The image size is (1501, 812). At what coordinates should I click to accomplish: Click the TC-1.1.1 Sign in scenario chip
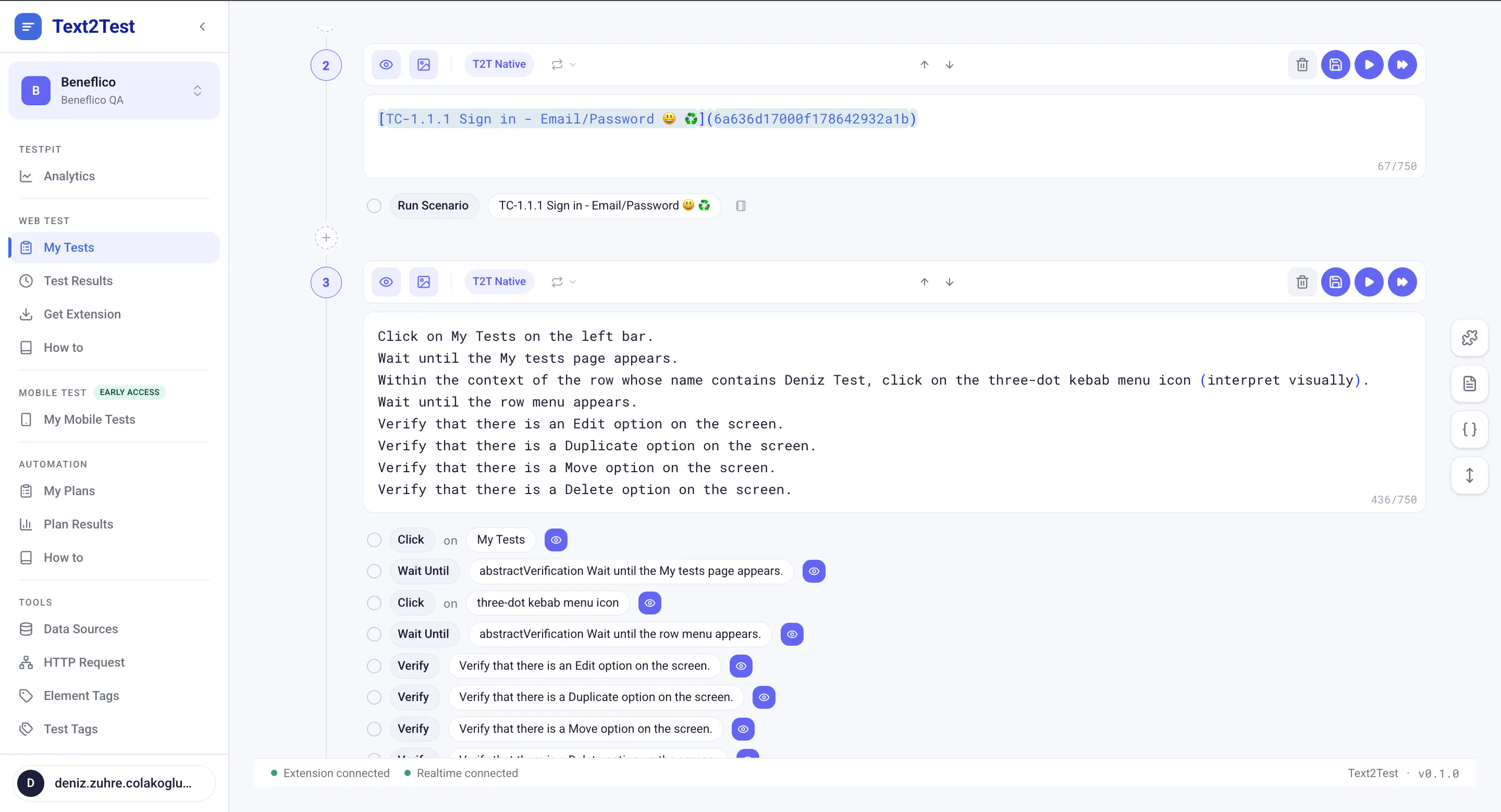click(x=604, y=206)
